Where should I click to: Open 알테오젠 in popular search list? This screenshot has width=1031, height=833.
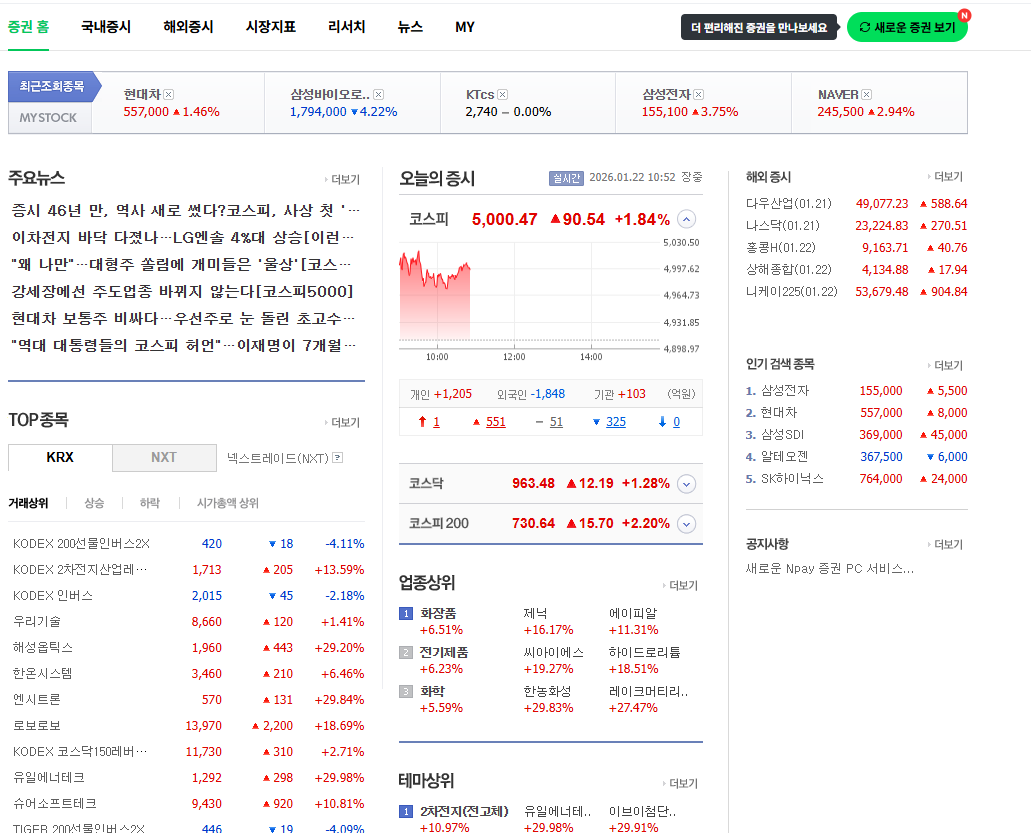(x=784, y=457)
